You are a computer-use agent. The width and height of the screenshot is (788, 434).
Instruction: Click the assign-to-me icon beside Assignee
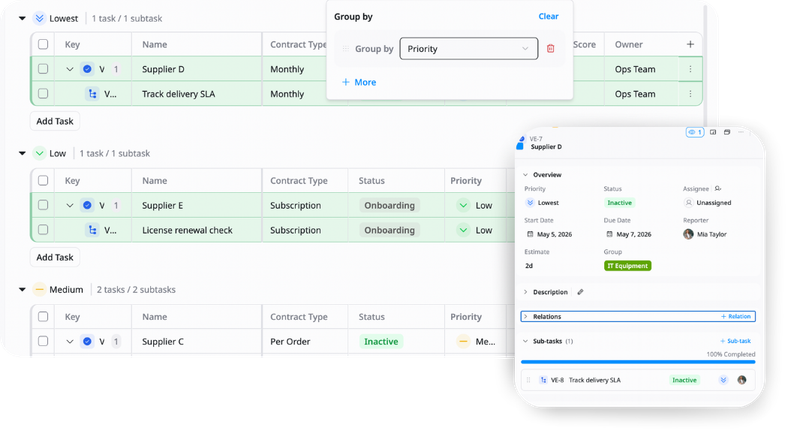[718, 188]
